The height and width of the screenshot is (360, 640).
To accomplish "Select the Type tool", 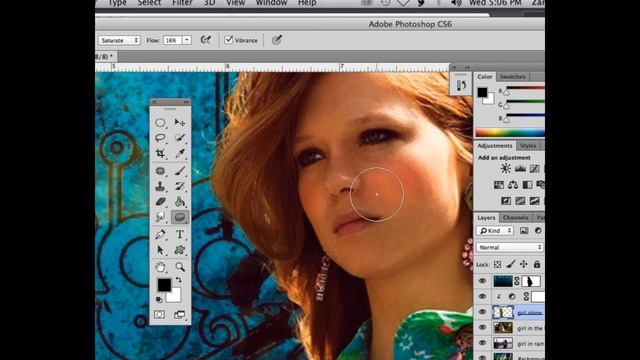I will click(180, 234).
